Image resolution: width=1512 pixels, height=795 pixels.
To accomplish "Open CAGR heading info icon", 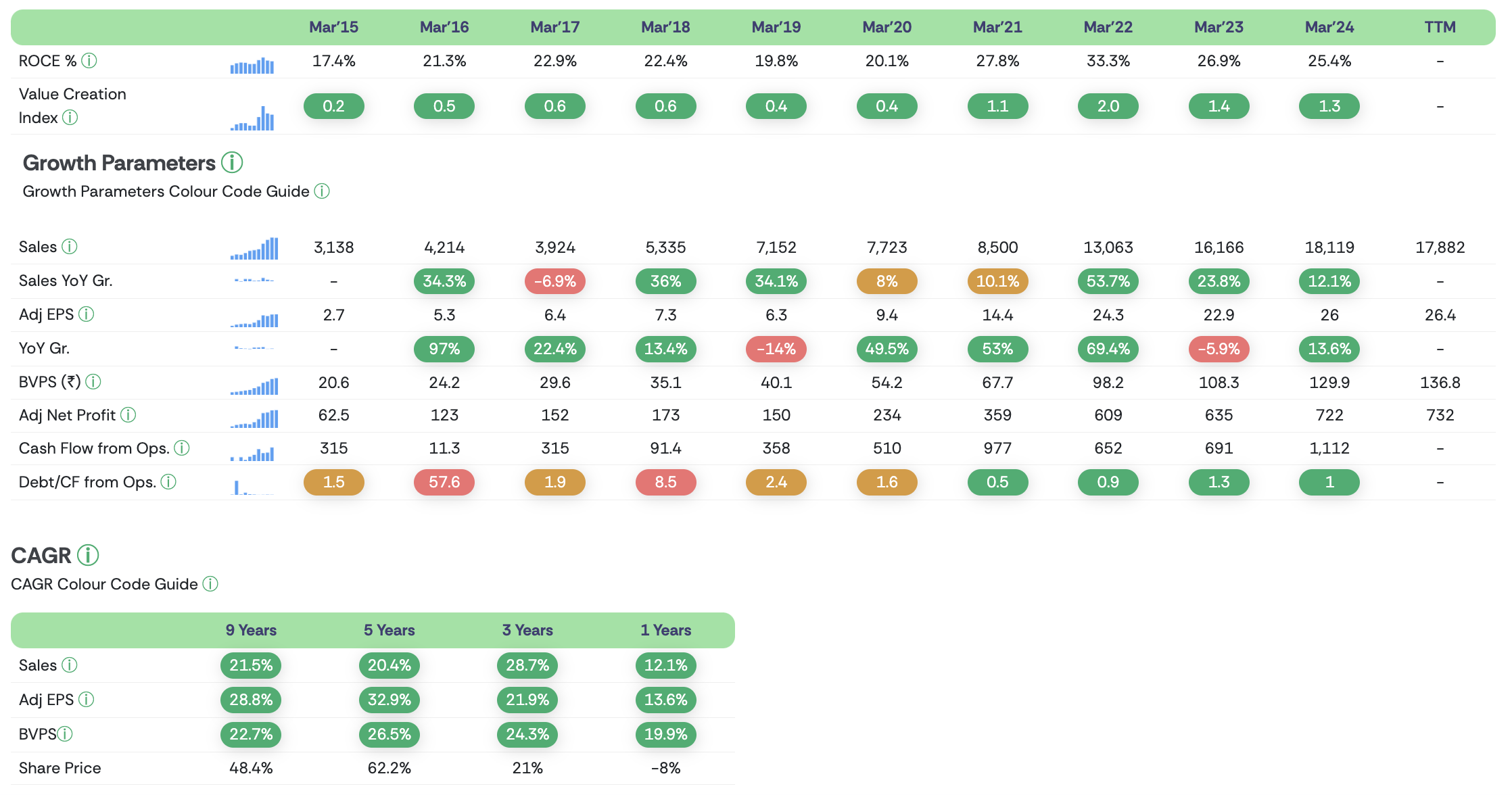I will 88,555.
